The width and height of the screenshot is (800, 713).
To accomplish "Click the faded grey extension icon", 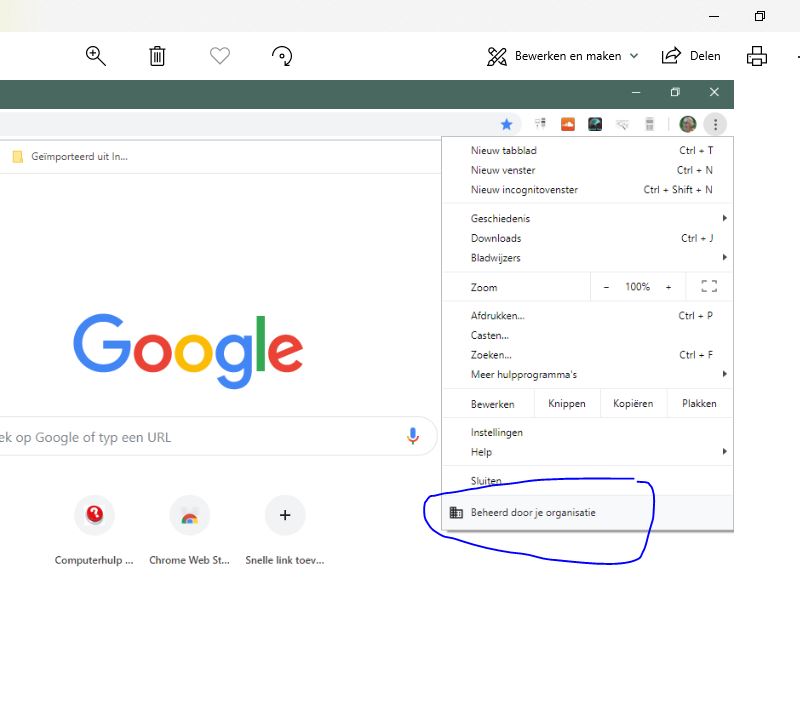I will (x=622, y=124).
